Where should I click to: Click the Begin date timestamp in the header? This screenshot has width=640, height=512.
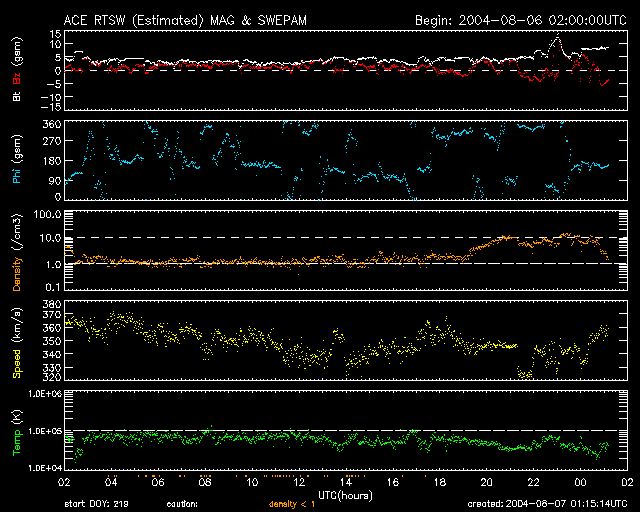[x=520, y=20]
